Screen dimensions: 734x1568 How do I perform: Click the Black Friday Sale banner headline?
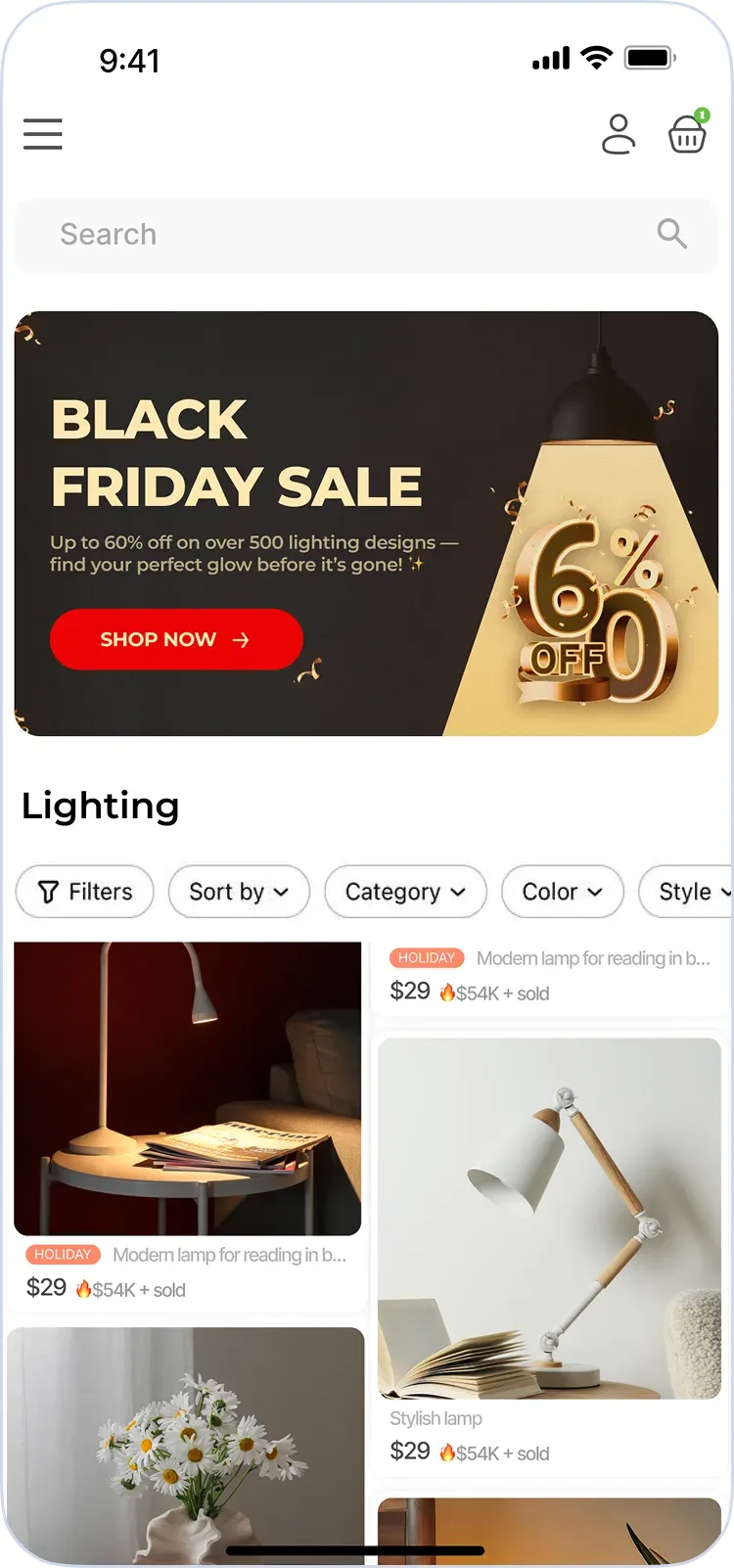237,453
